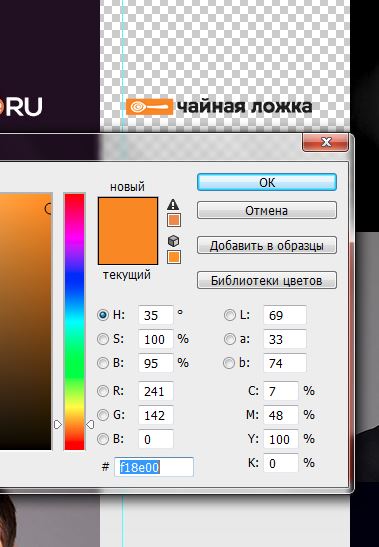This screenshot has width=379, height=547.
Task: Click the new color preview swatch
Action: tap(128, 214)
